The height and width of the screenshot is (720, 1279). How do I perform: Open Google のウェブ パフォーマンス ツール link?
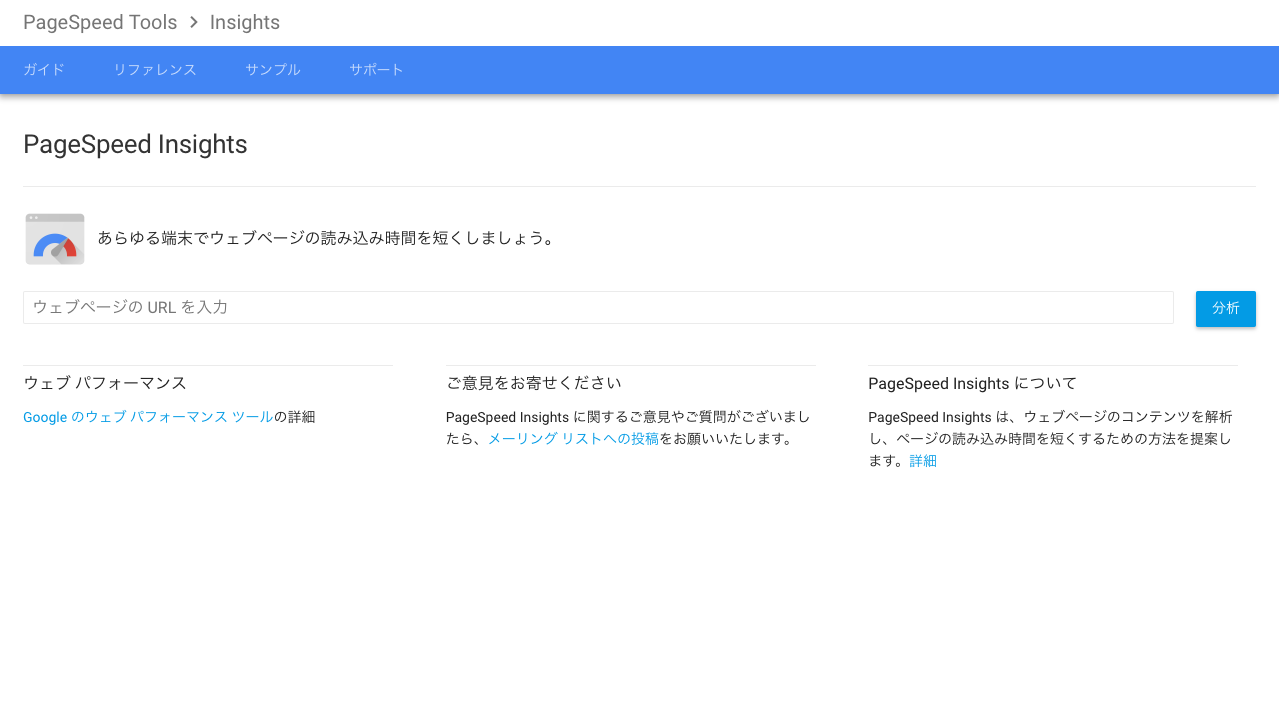(x=148, y=417)
